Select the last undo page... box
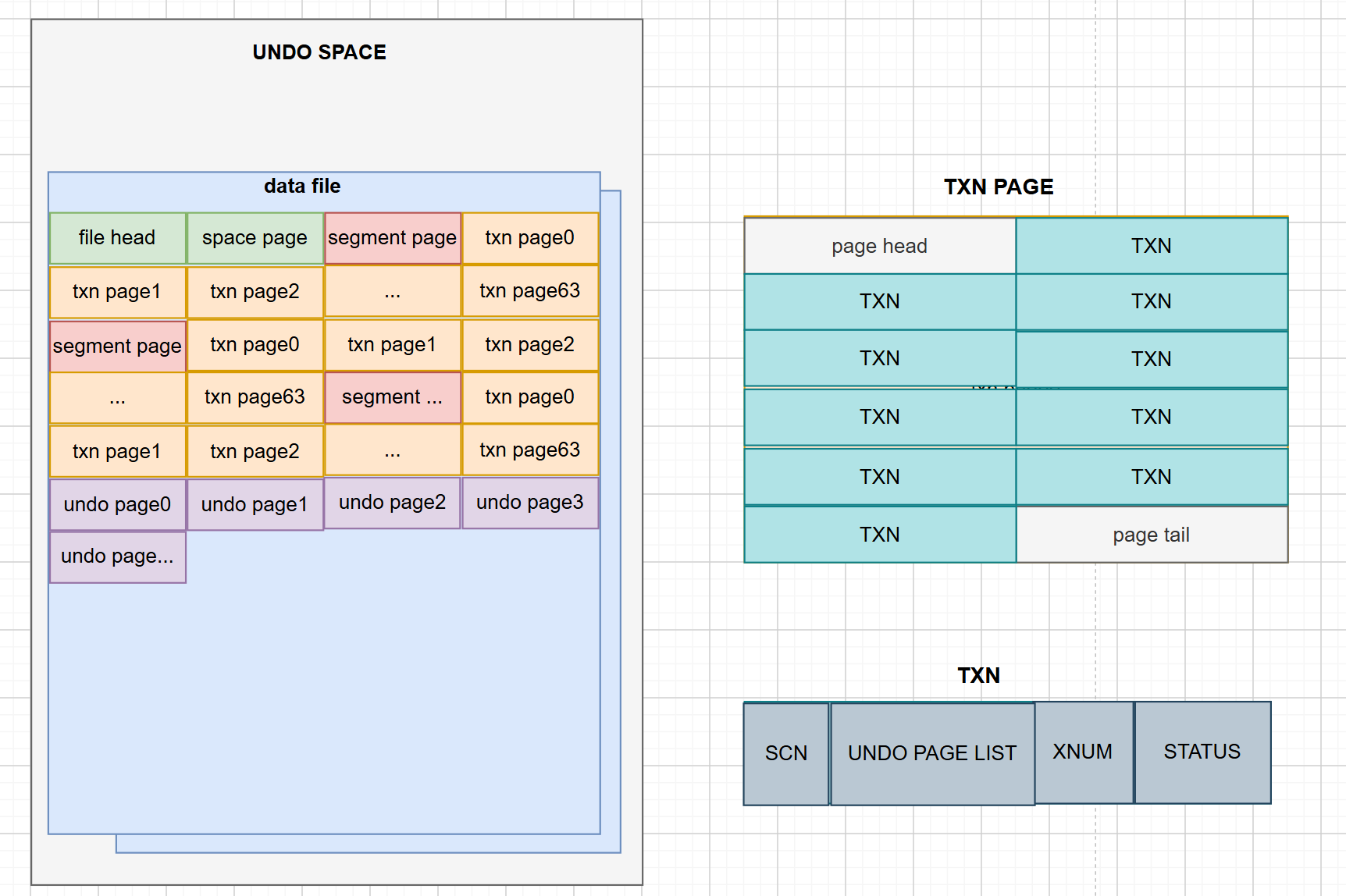The height and width of the screenshot is (896, 1346). (118, 556)
